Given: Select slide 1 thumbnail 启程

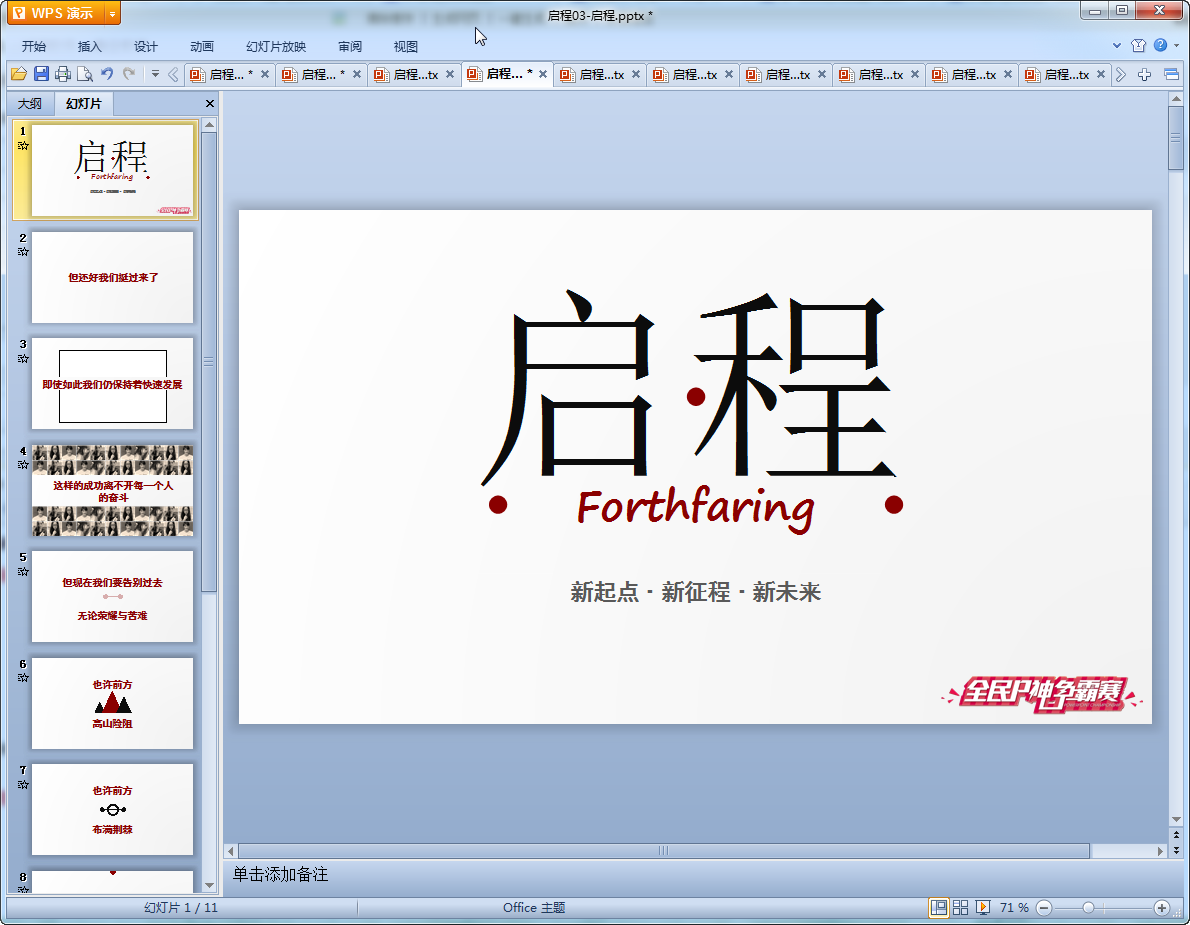Looking at the screenshot, I should tap(112, 170).
